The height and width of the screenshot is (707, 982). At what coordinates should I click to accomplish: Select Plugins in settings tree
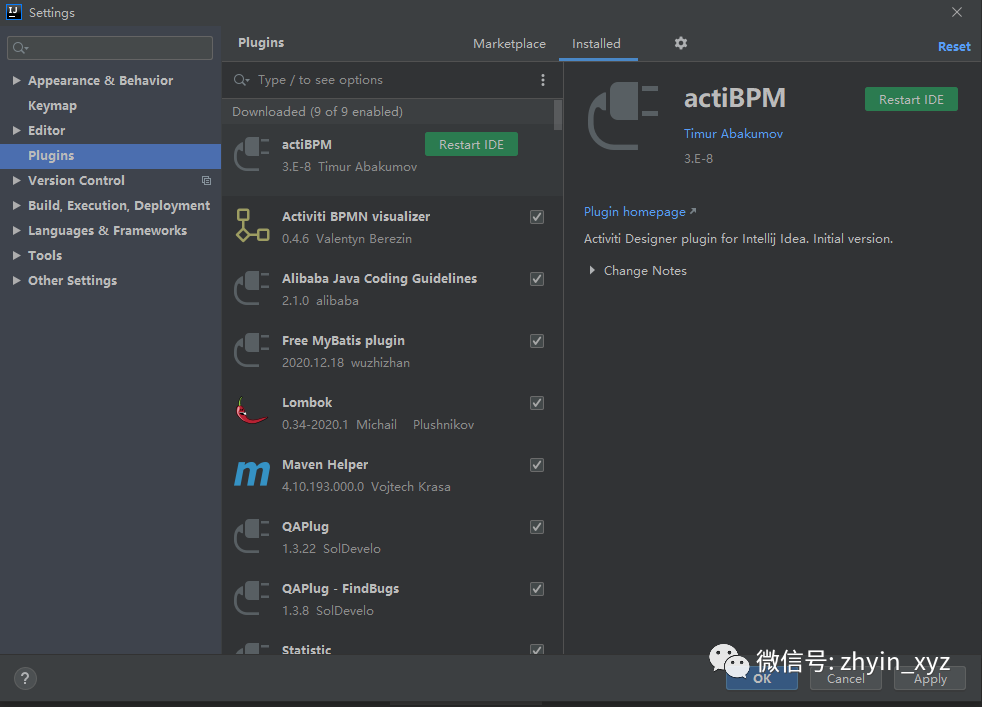click(x=110, y=155)
